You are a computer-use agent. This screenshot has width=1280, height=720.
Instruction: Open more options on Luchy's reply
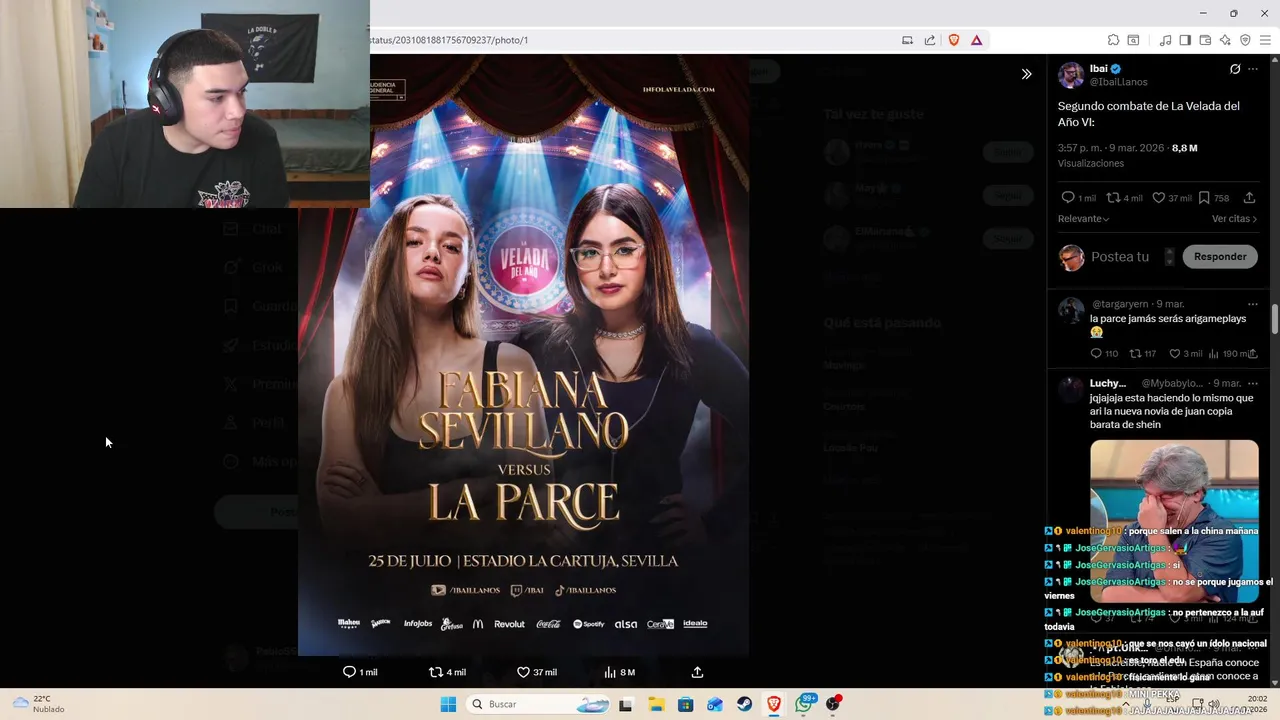1253,384
